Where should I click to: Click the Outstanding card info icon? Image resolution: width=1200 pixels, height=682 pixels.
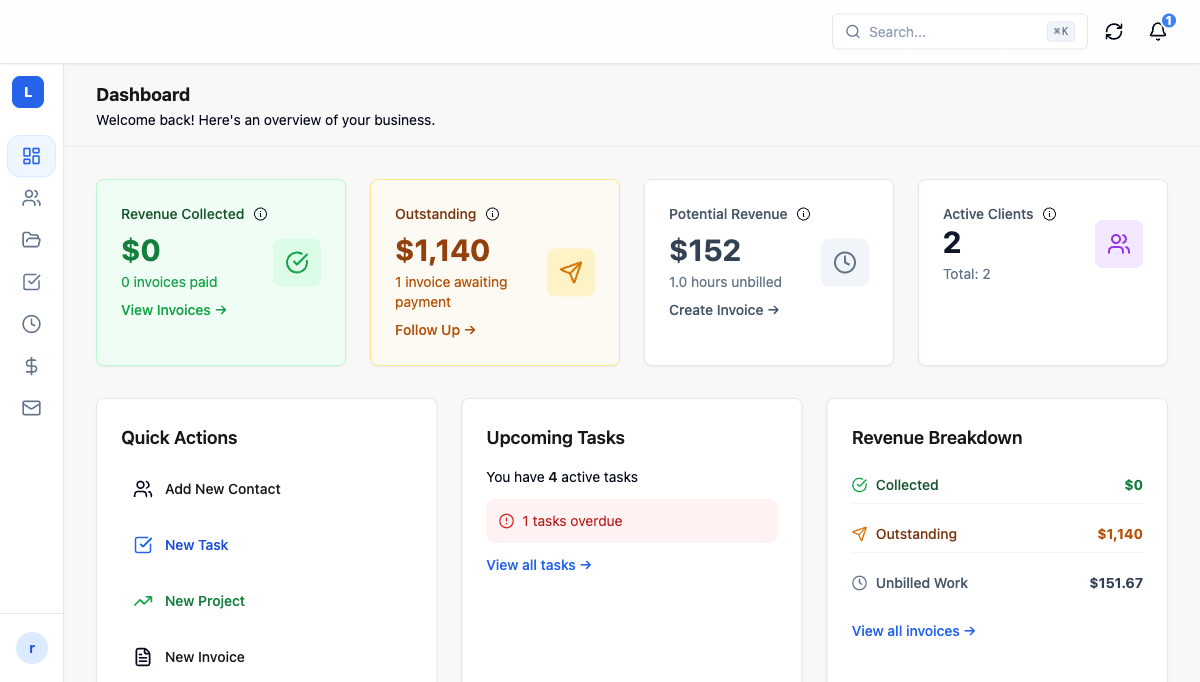[492, 214]
